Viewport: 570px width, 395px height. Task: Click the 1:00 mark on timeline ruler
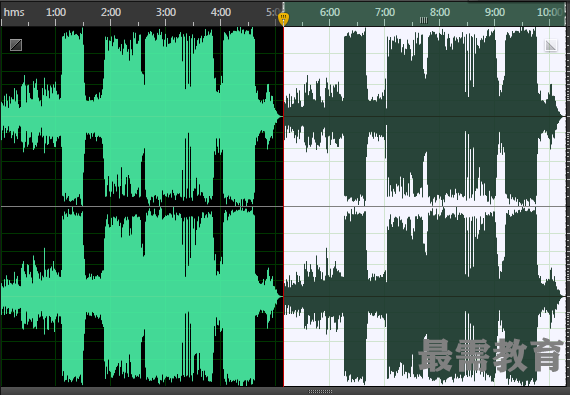click(56, 12)
